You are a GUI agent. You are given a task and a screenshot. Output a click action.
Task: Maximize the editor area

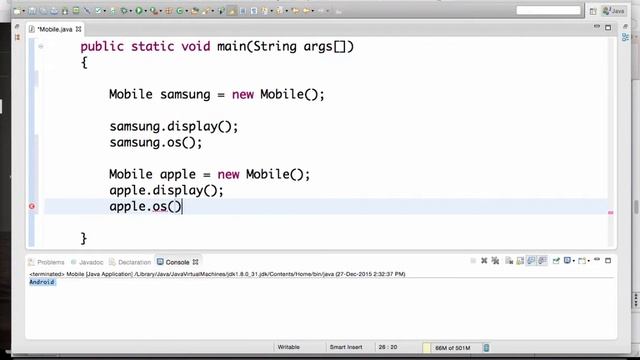(608, 28)
